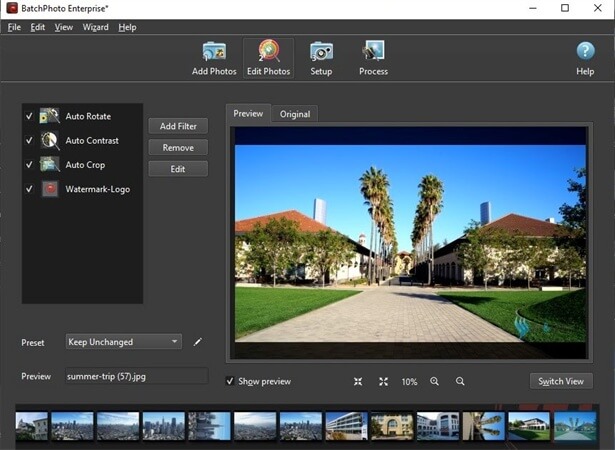Open the Process step
Image resolution: width=615 pixels, height=450 pixels.
[x=373, y=58]
